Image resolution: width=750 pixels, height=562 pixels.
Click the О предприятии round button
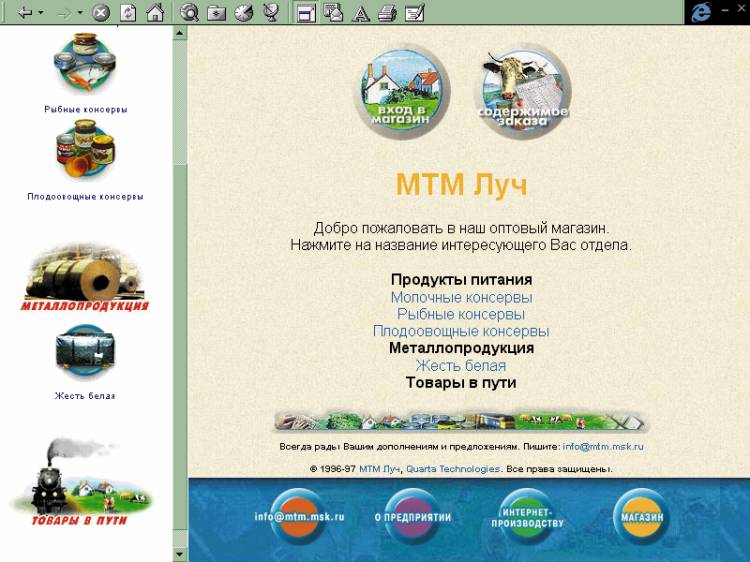413,516
